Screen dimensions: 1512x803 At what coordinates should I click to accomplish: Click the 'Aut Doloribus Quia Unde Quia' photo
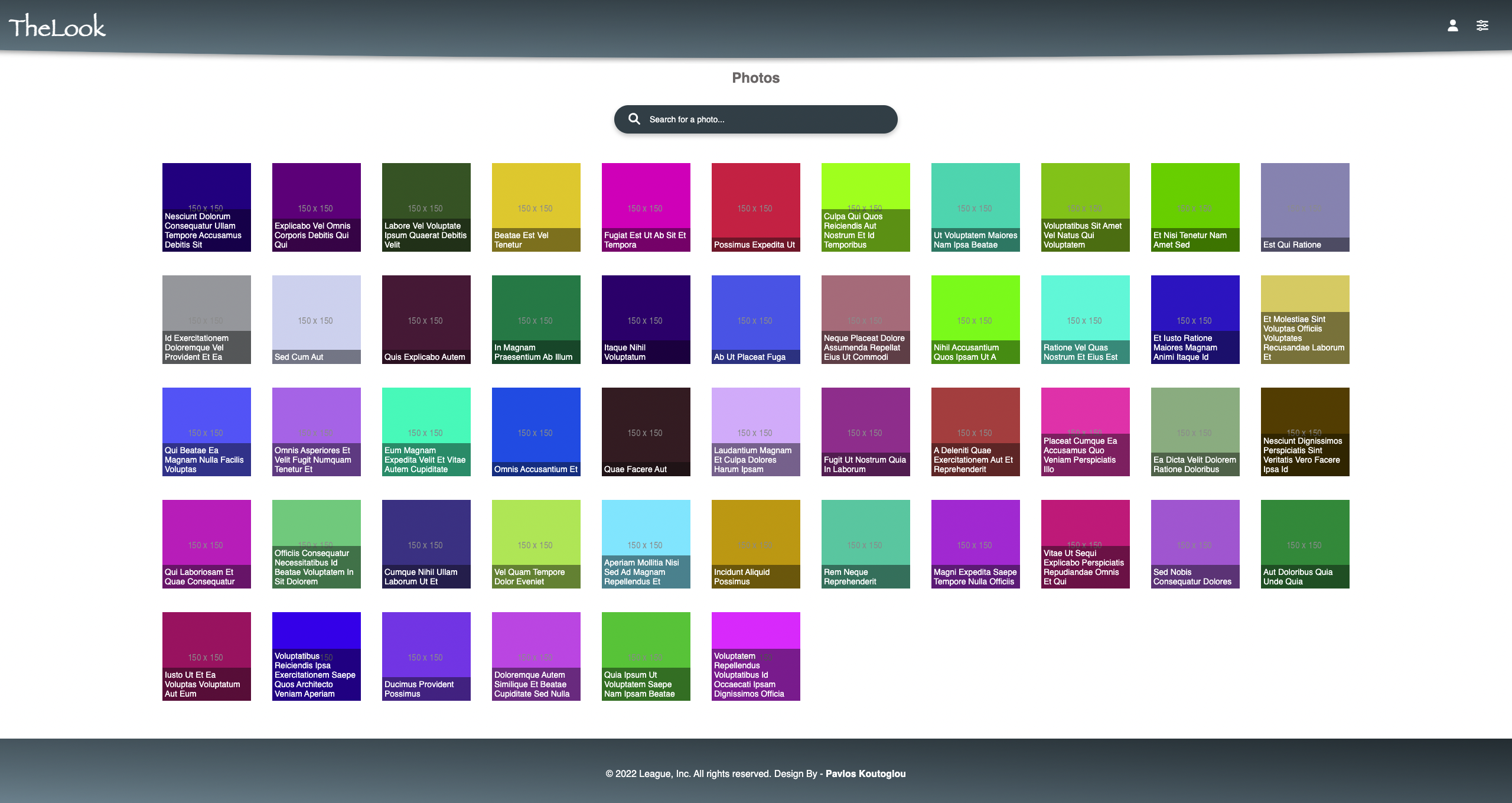1305,544
